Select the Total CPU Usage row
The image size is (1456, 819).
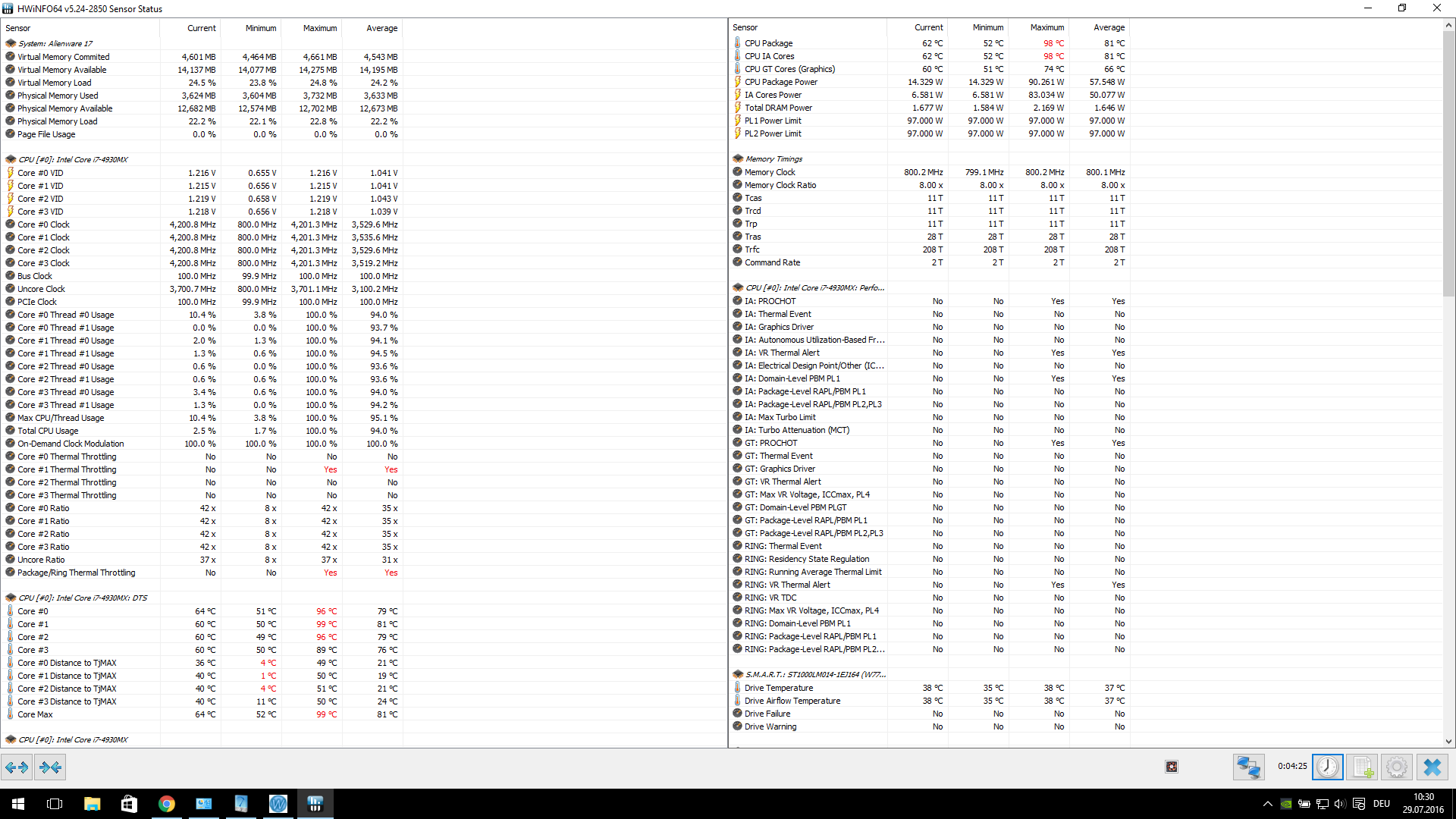pos(201,431)
